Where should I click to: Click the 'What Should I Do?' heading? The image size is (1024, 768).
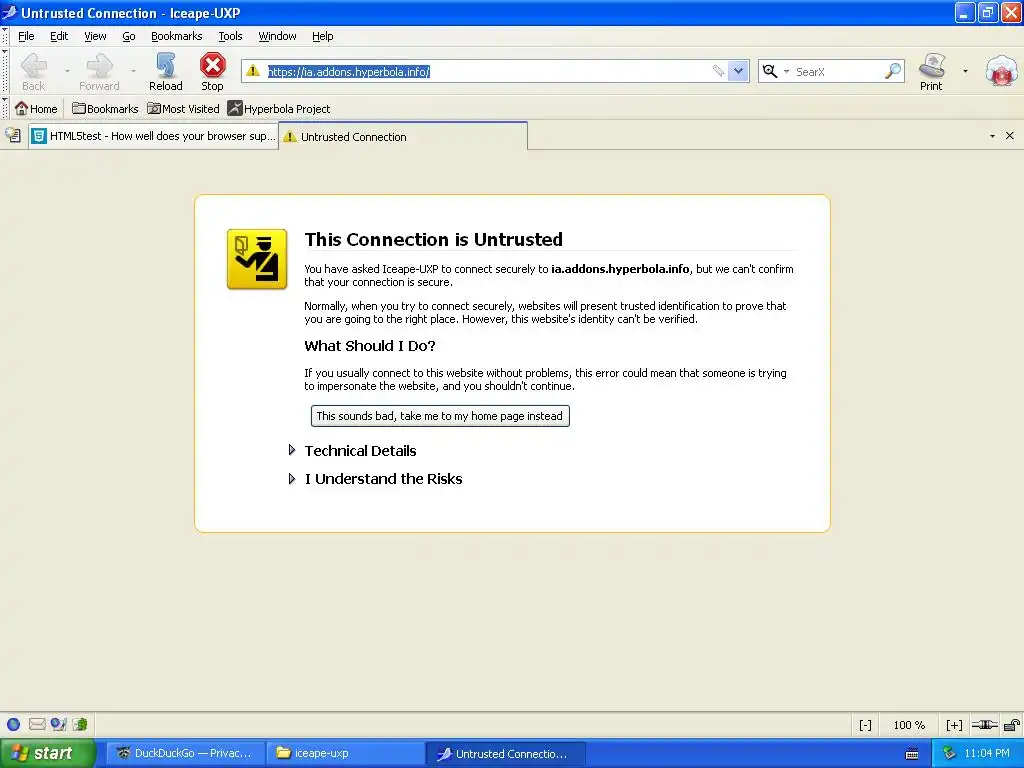(370, 346)
